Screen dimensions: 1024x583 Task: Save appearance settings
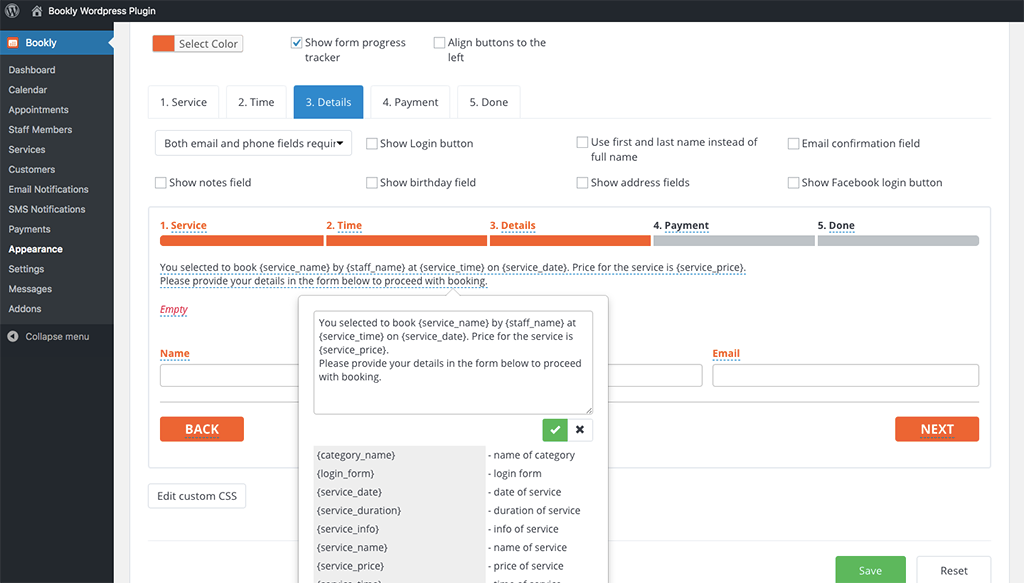click(x=870, y=570)
